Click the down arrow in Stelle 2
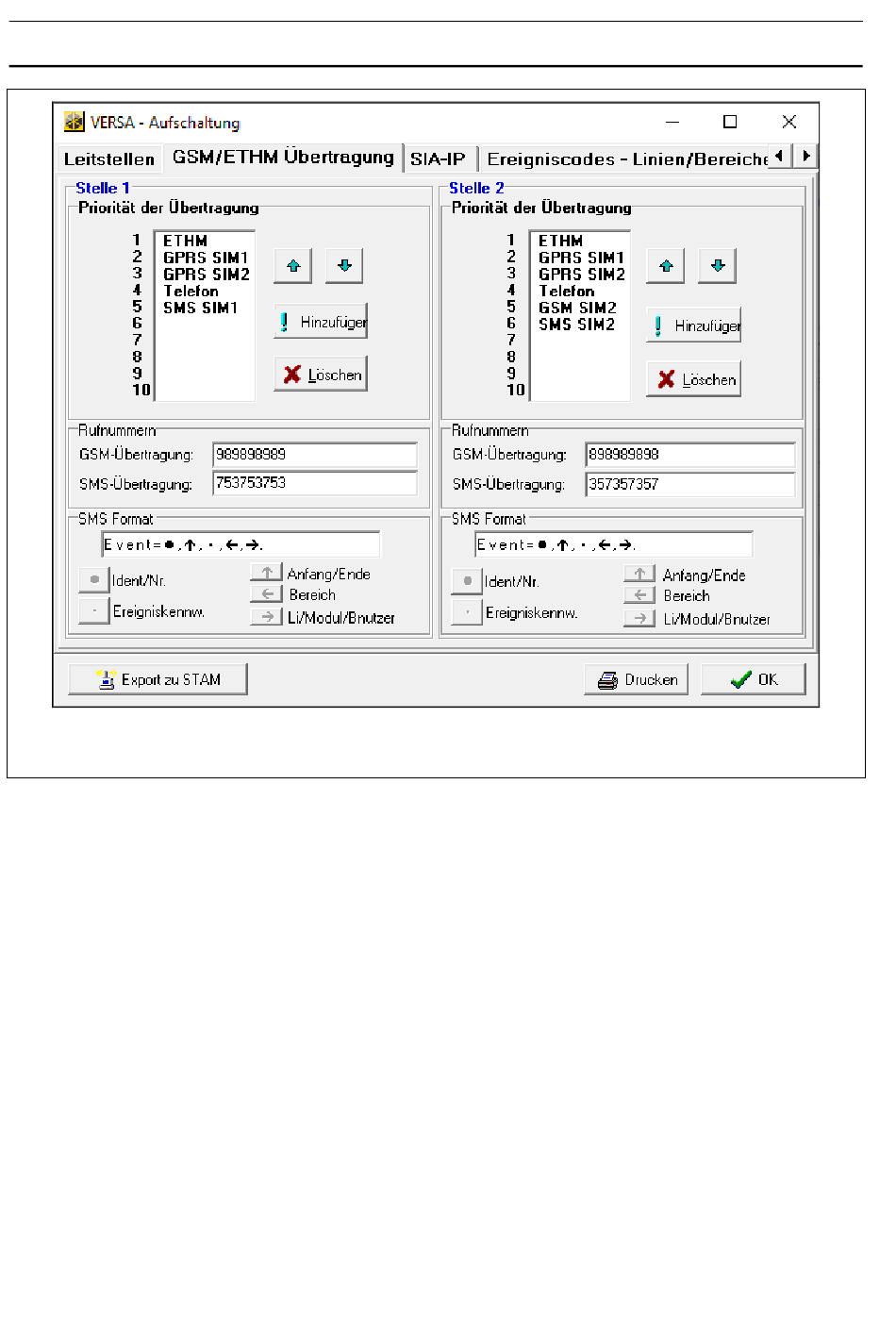 717,266
